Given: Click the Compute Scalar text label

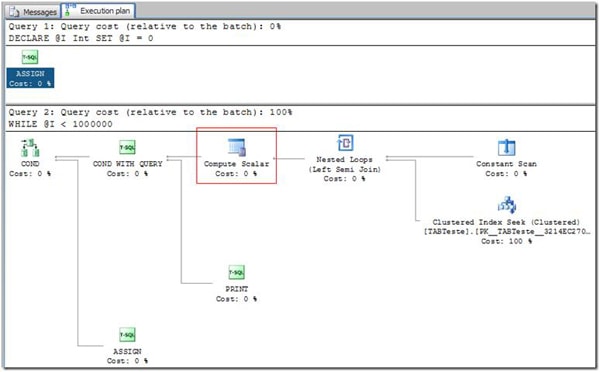Looking at the screenshot, I should (236, 164).
